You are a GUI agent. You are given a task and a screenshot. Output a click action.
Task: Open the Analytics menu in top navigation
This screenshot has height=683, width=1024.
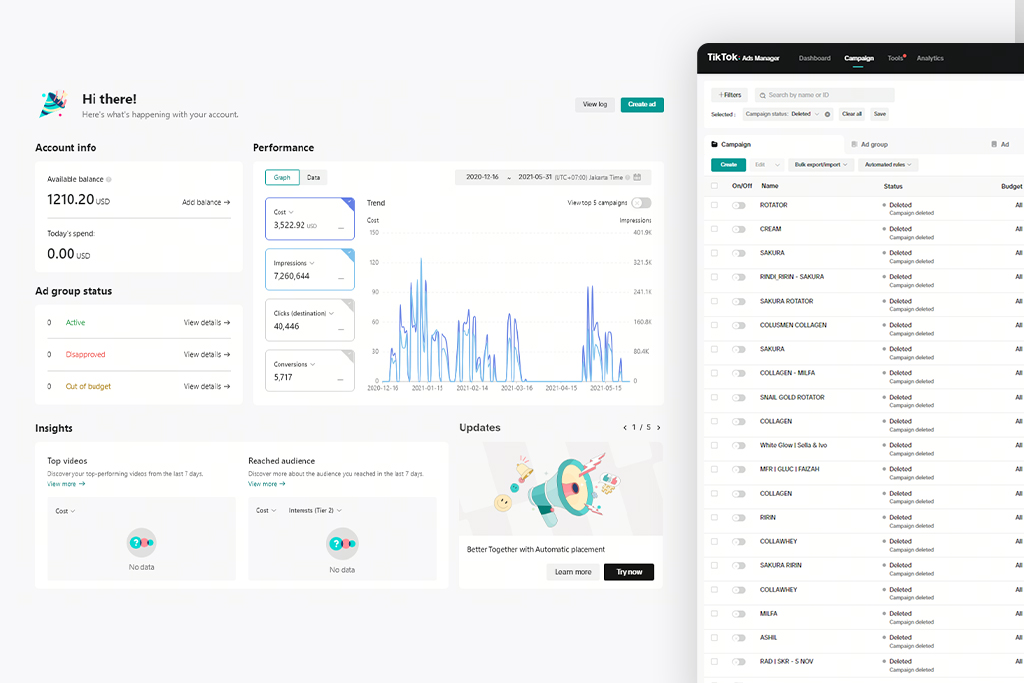pyautogui.click(x=929, y=58)
